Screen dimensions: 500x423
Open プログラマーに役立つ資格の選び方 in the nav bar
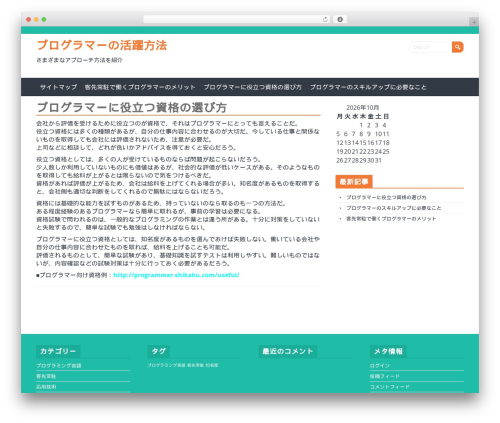[253, 87]
